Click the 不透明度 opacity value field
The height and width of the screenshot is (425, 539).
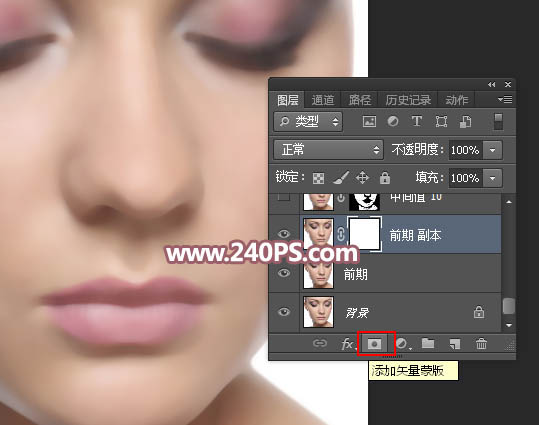point(465,150)
